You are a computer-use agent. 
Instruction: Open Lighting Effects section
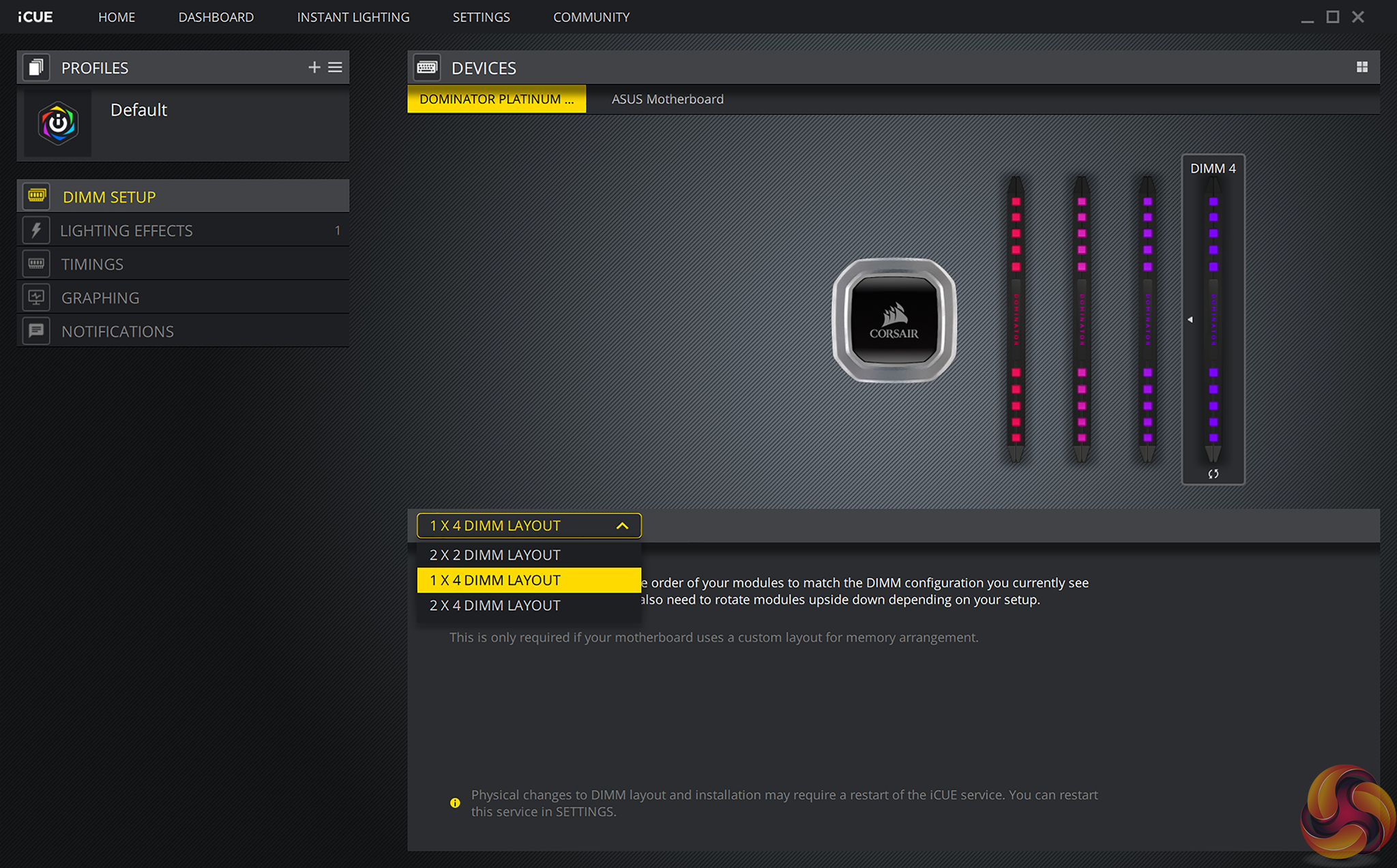(126, 230)
